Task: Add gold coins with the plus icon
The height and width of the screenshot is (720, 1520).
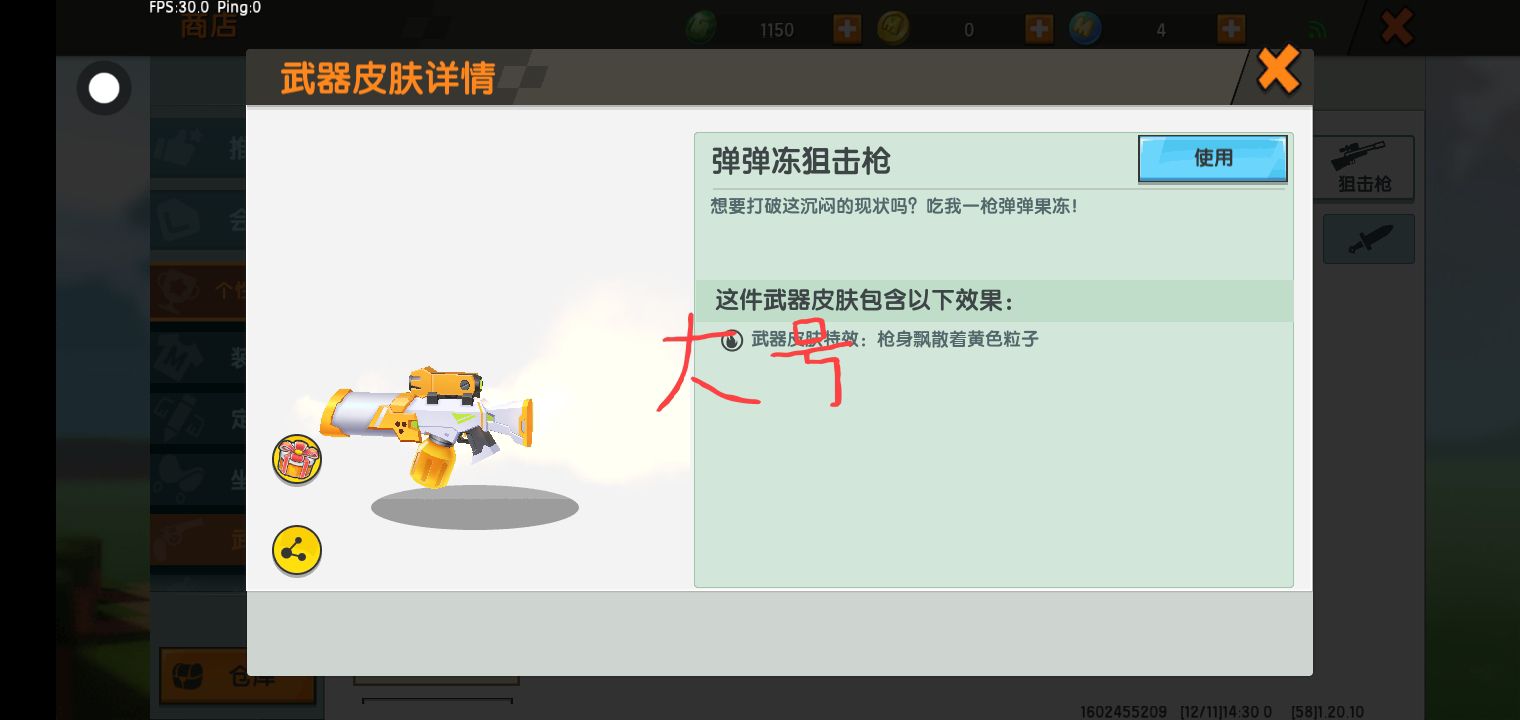Action: click(1038, 29)
